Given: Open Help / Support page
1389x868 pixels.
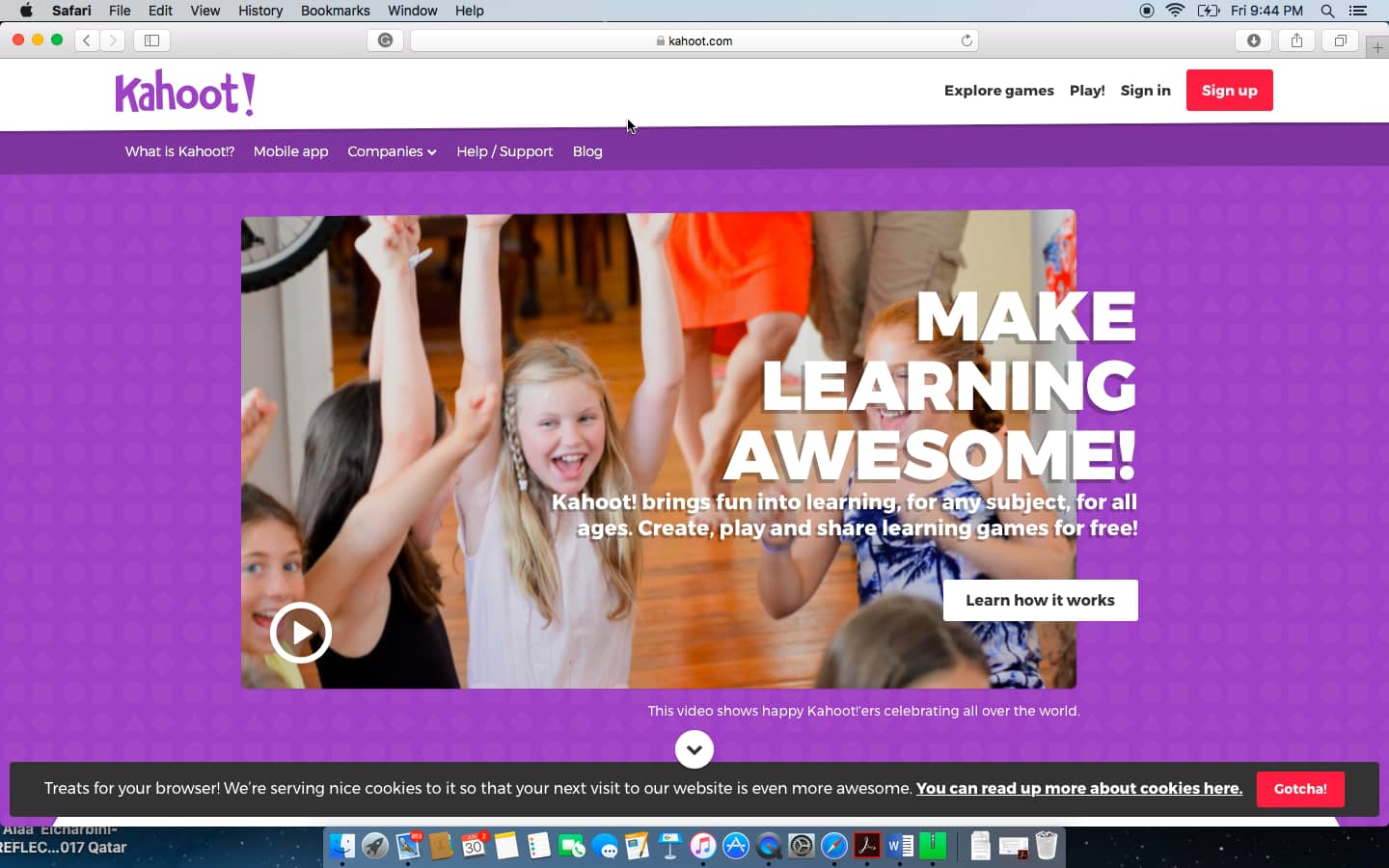Looking at the screenshot, I should tap(504, 151).
